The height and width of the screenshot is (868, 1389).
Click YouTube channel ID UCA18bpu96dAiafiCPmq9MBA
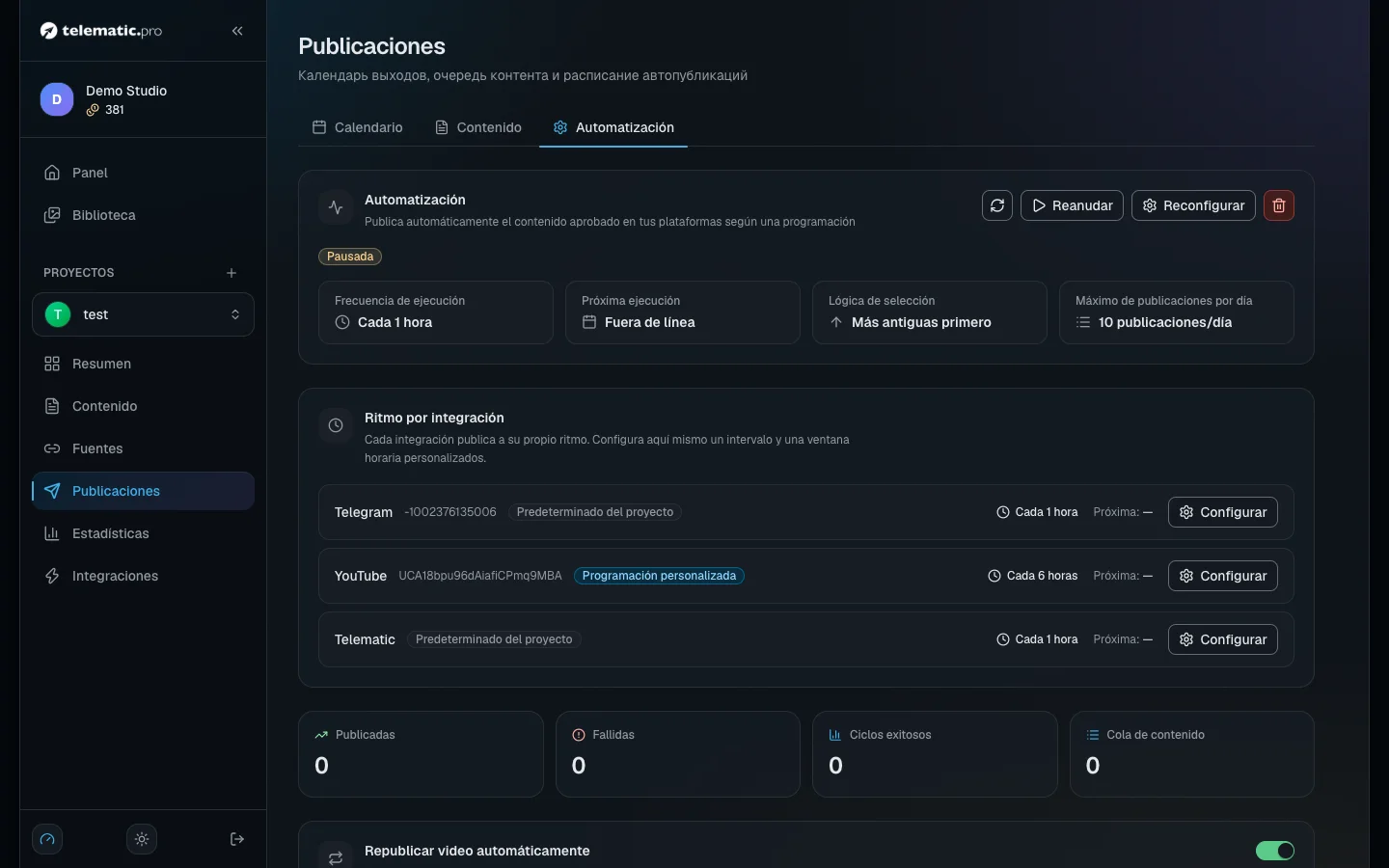[x=480, y=576]
